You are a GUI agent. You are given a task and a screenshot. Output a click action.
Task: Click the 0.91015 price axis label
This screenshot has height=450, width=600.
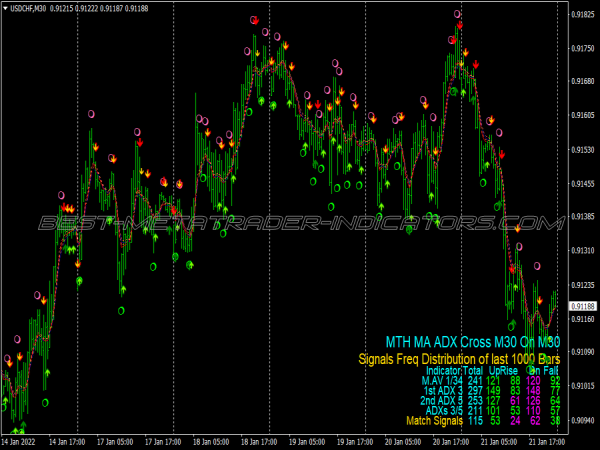583,386
